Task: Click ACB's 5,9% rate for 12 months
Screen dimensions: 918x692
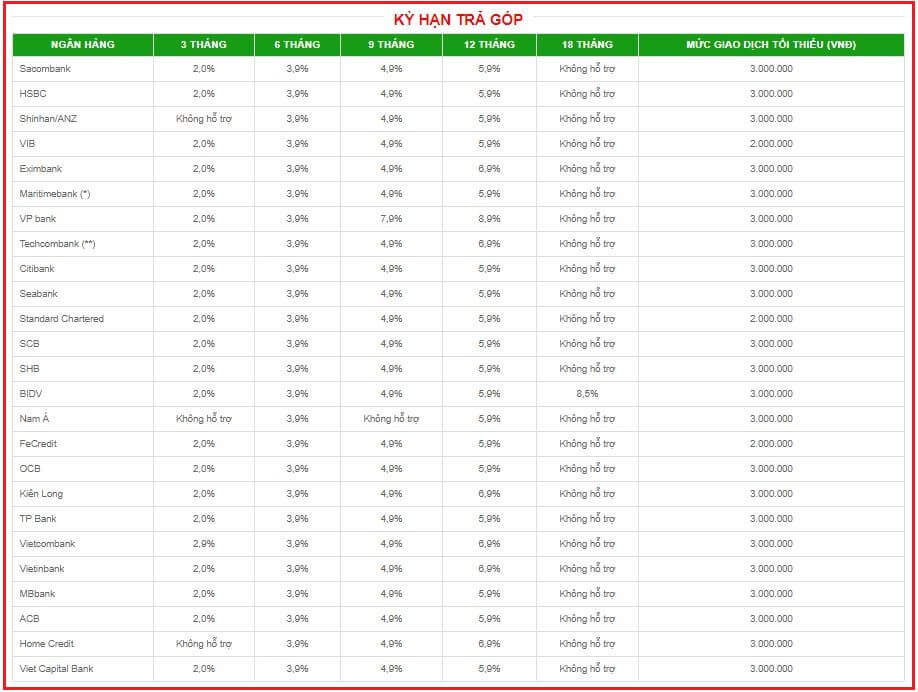Action: (489, 619)
